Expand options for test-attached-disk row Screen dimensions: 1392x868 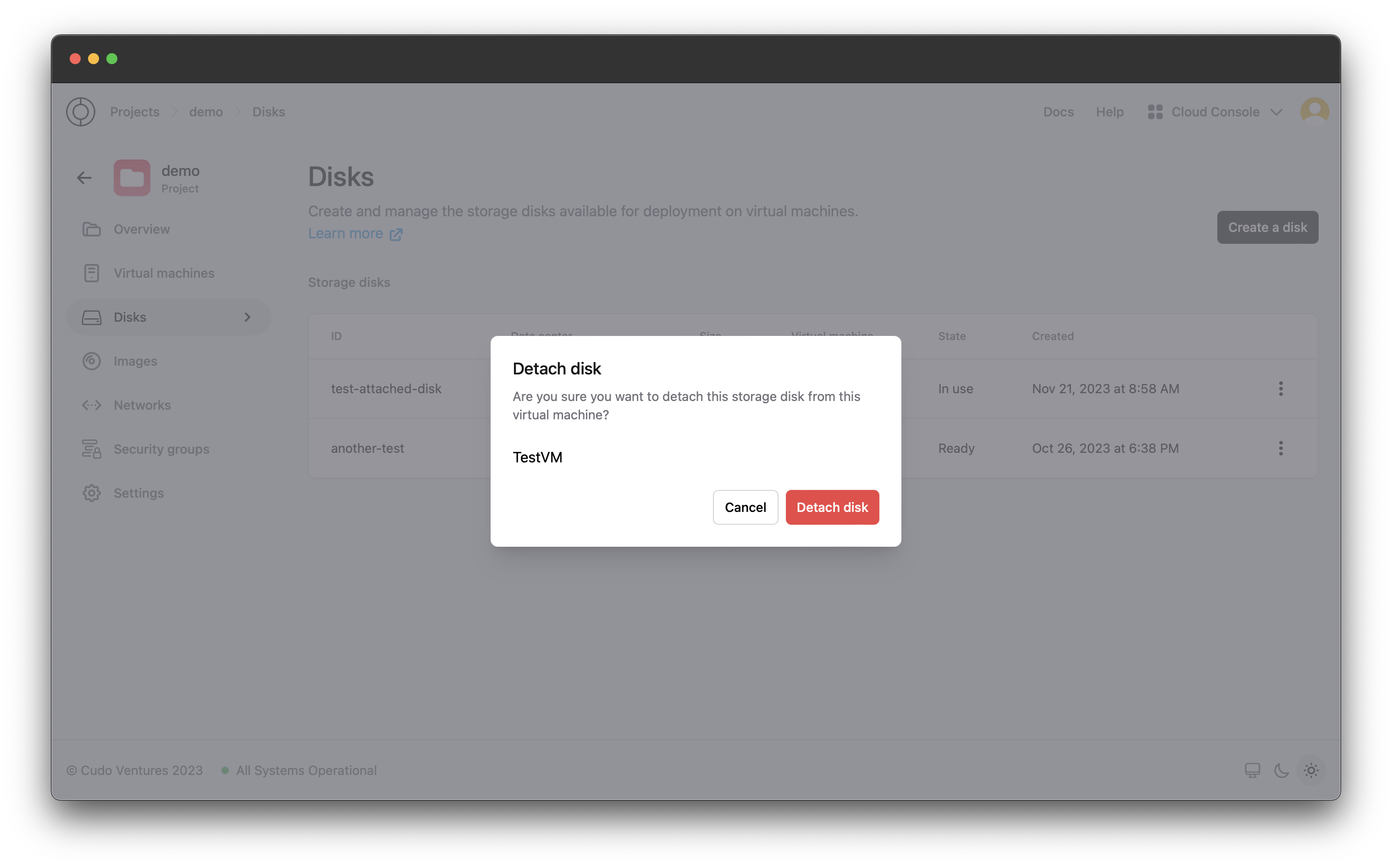1281,389
